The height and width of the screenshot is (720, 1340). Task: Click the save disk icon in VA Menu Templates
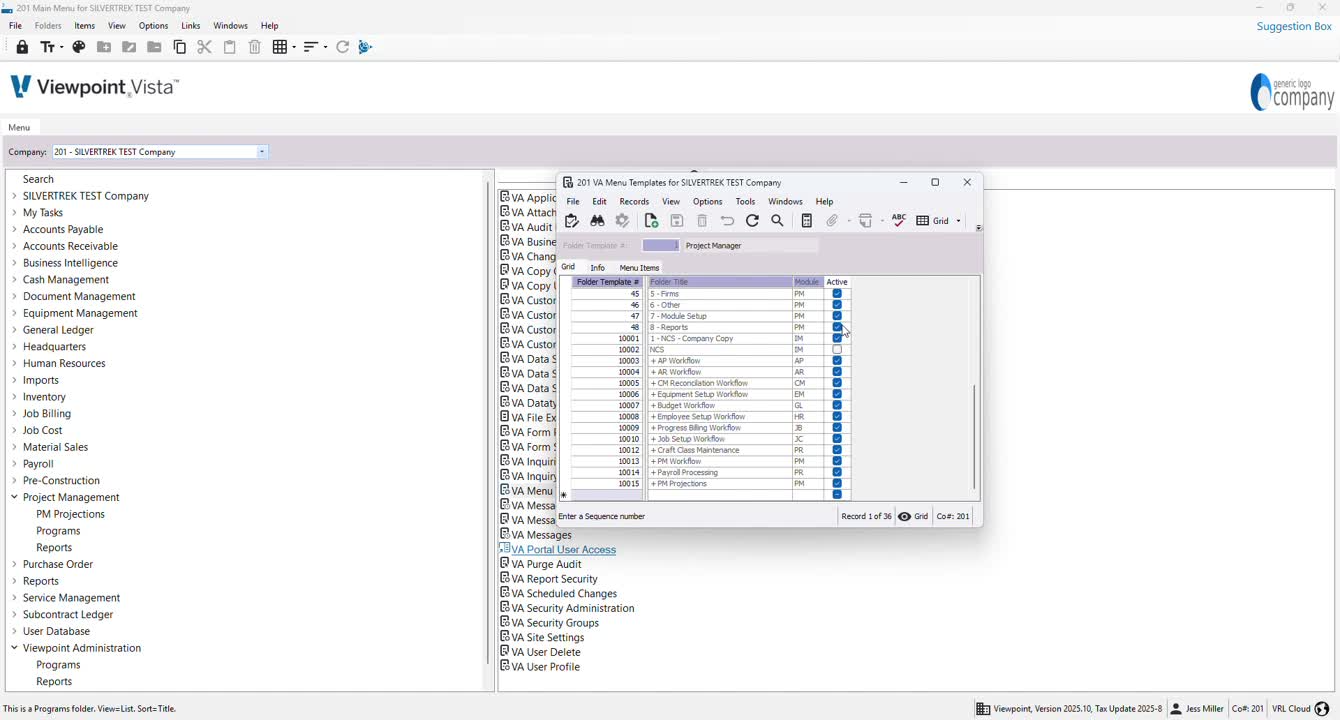coord(677,221)
